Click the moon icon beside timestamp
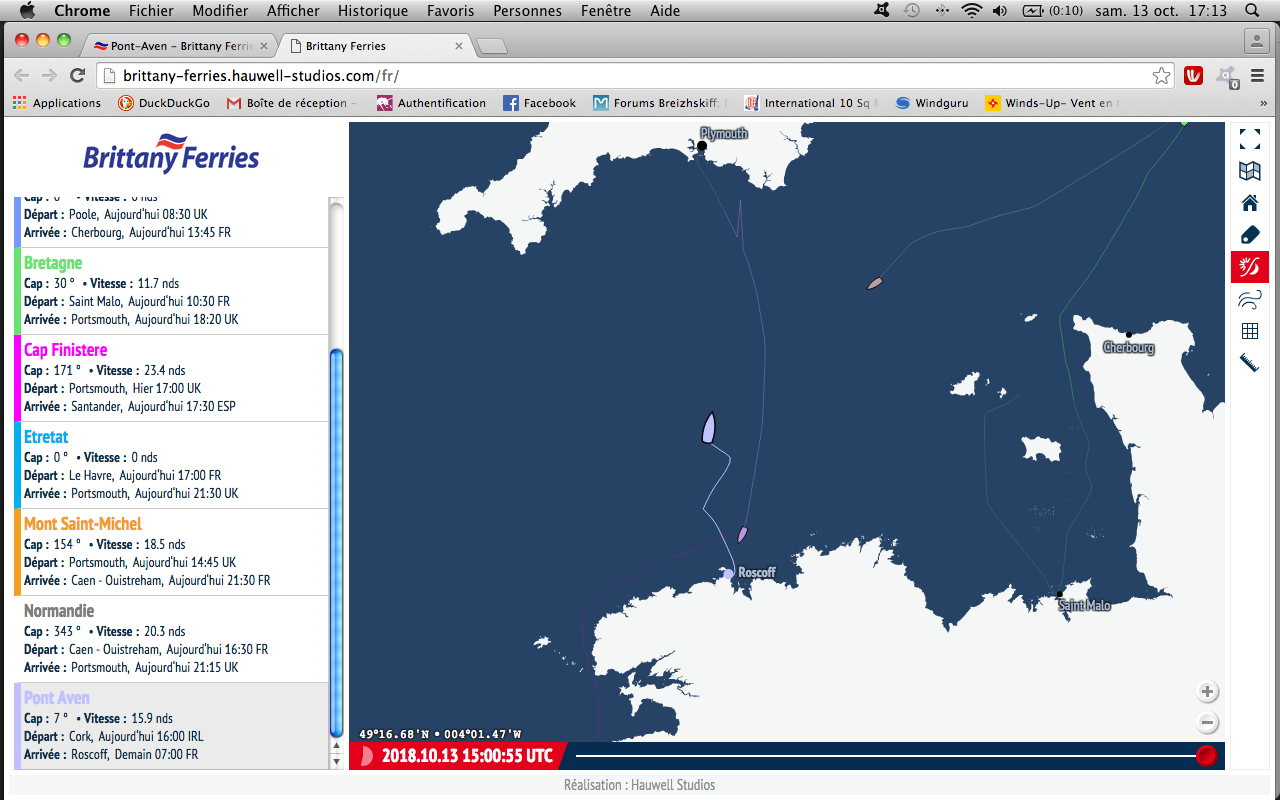Image resolution: width=1280 pixels, height=800 pixels. point(366,755)
